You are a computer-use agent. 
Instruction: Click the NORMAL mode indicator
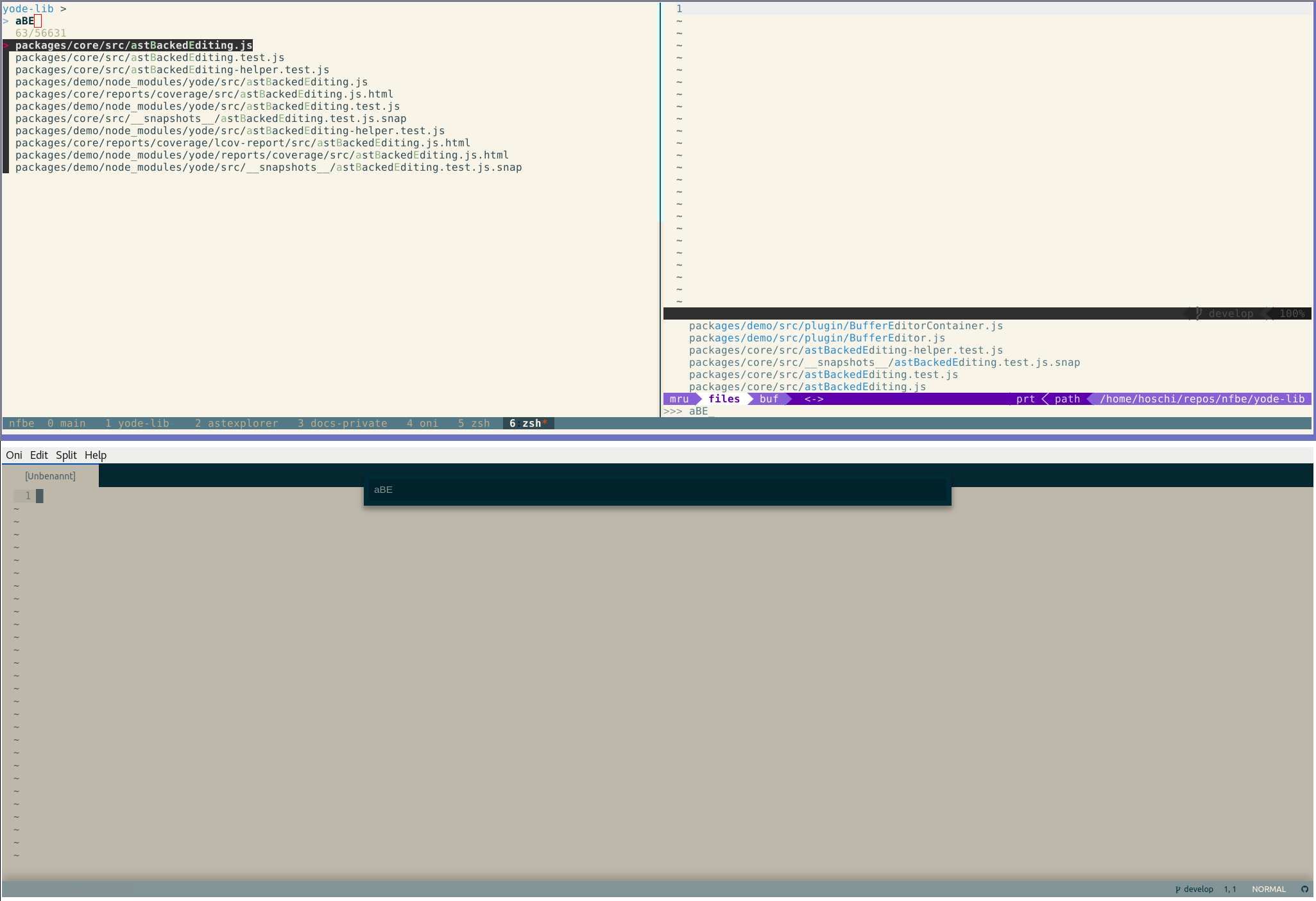[1269, 889]
